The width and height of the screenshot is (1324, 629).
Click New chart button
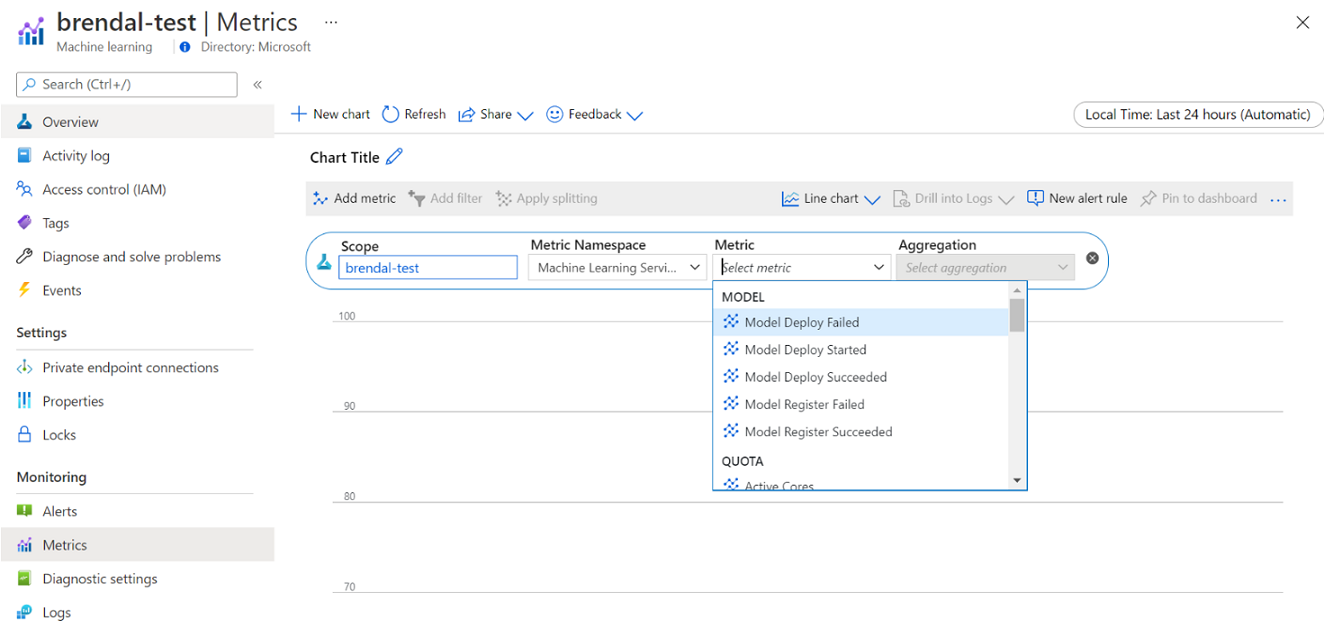pyautogui.click(x=330, y=114)
